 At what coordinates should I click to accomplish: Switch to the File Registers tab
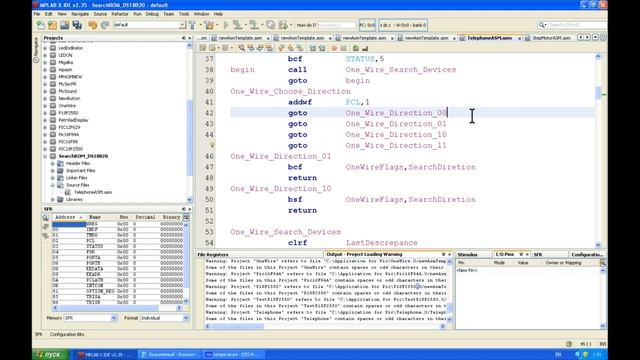[x=213, y=254]
